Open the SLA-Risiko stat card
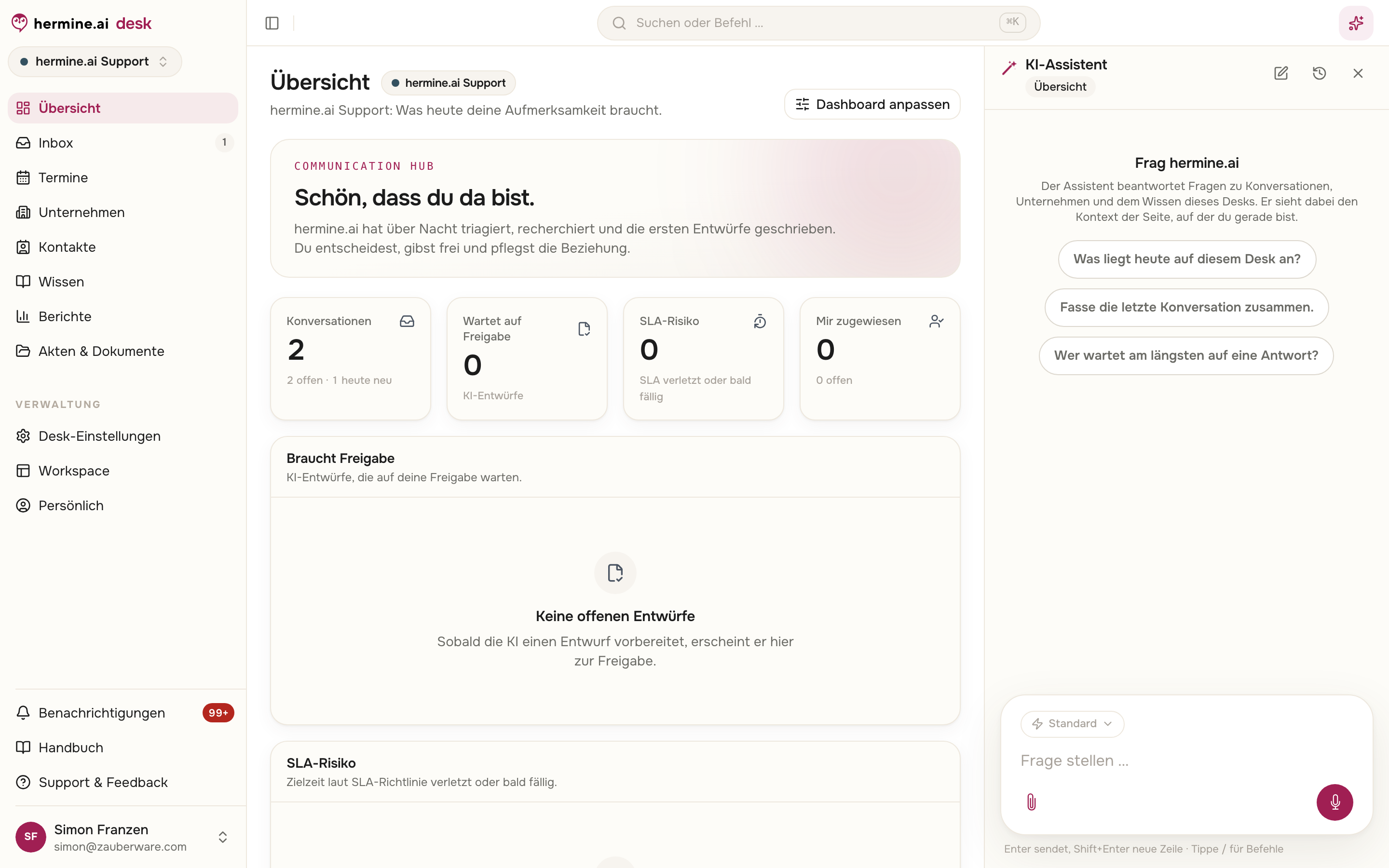 (x=703, y=358)
